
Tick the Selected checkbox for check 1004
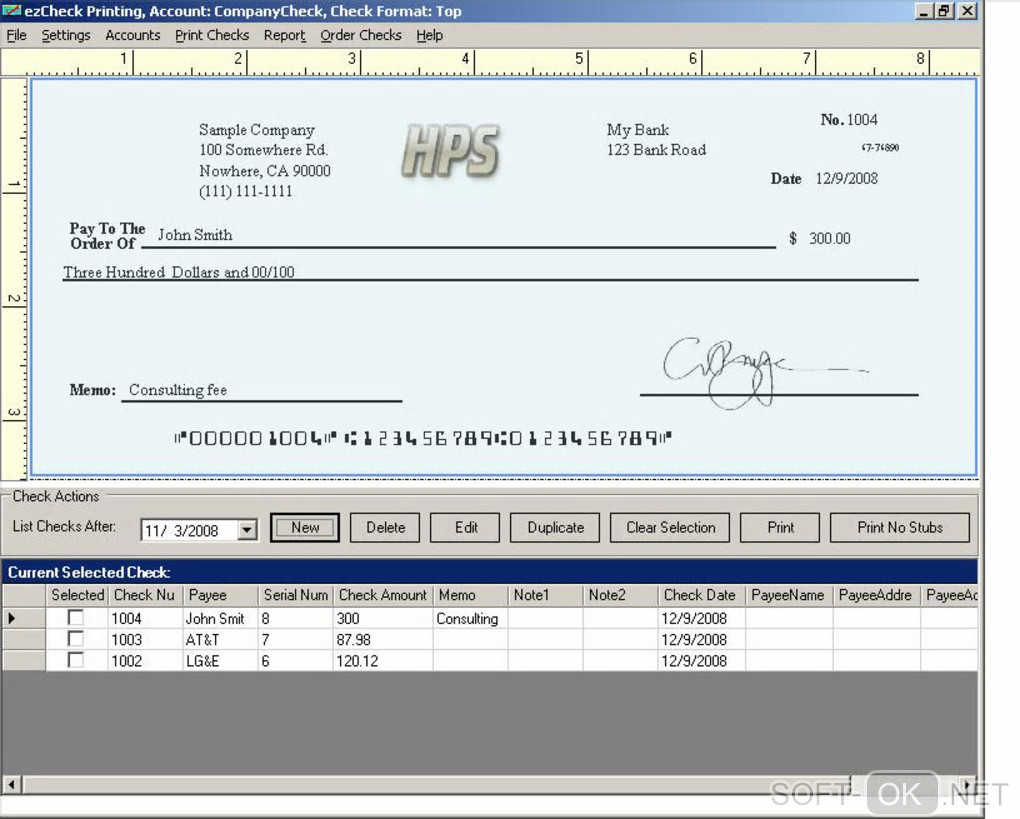75,617
